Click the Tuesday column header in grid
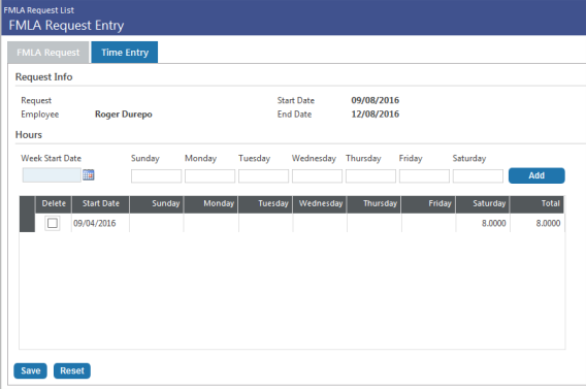This screenshot has height=389, width=586. 265,204
